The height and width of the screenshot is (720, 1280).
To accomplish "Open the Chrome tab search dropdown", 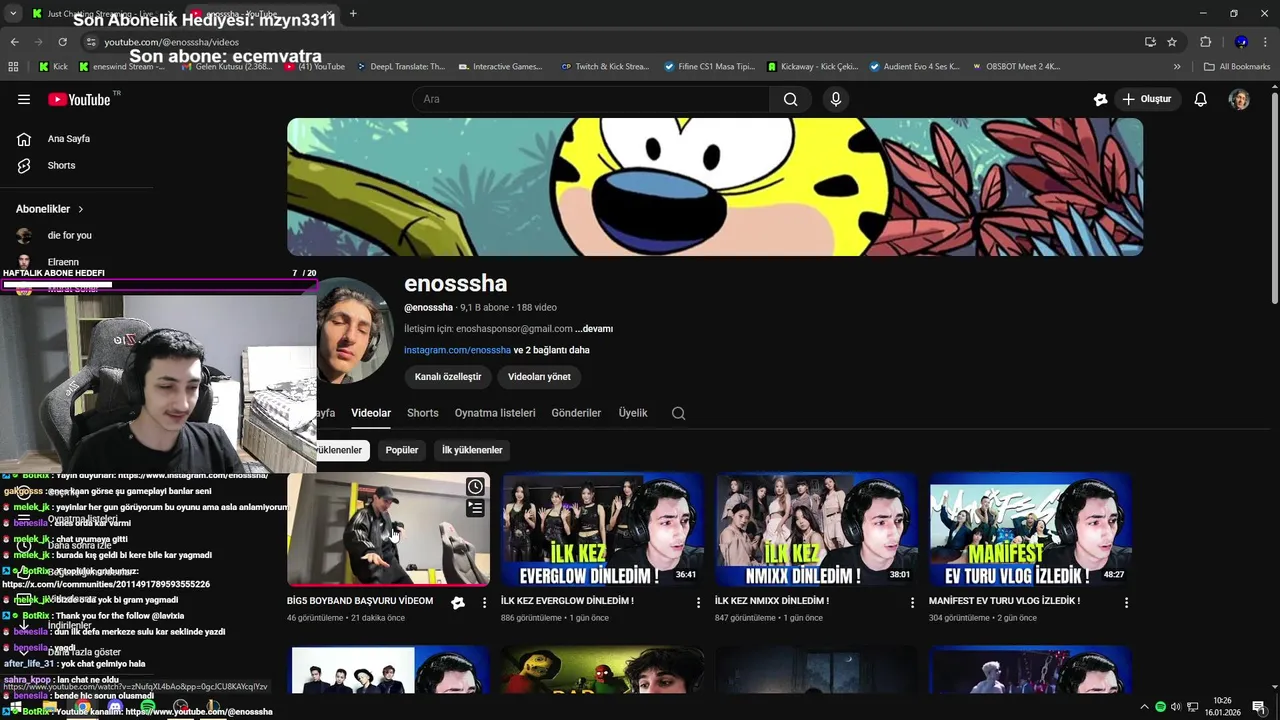I will [13, 13].
